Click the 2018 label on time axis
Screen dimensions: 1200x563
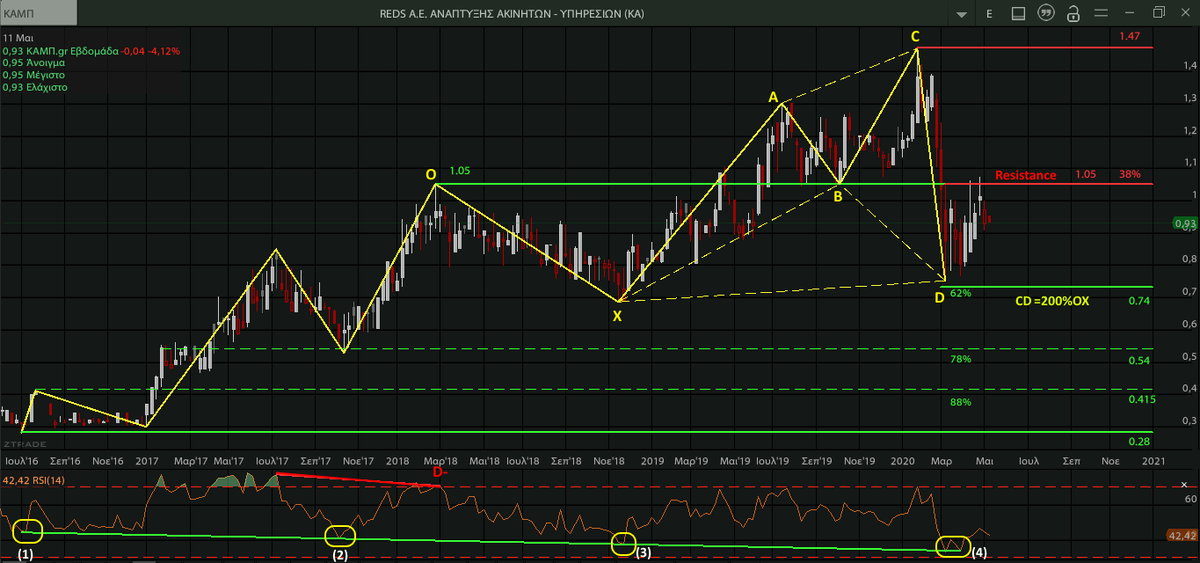pos(398,461)
